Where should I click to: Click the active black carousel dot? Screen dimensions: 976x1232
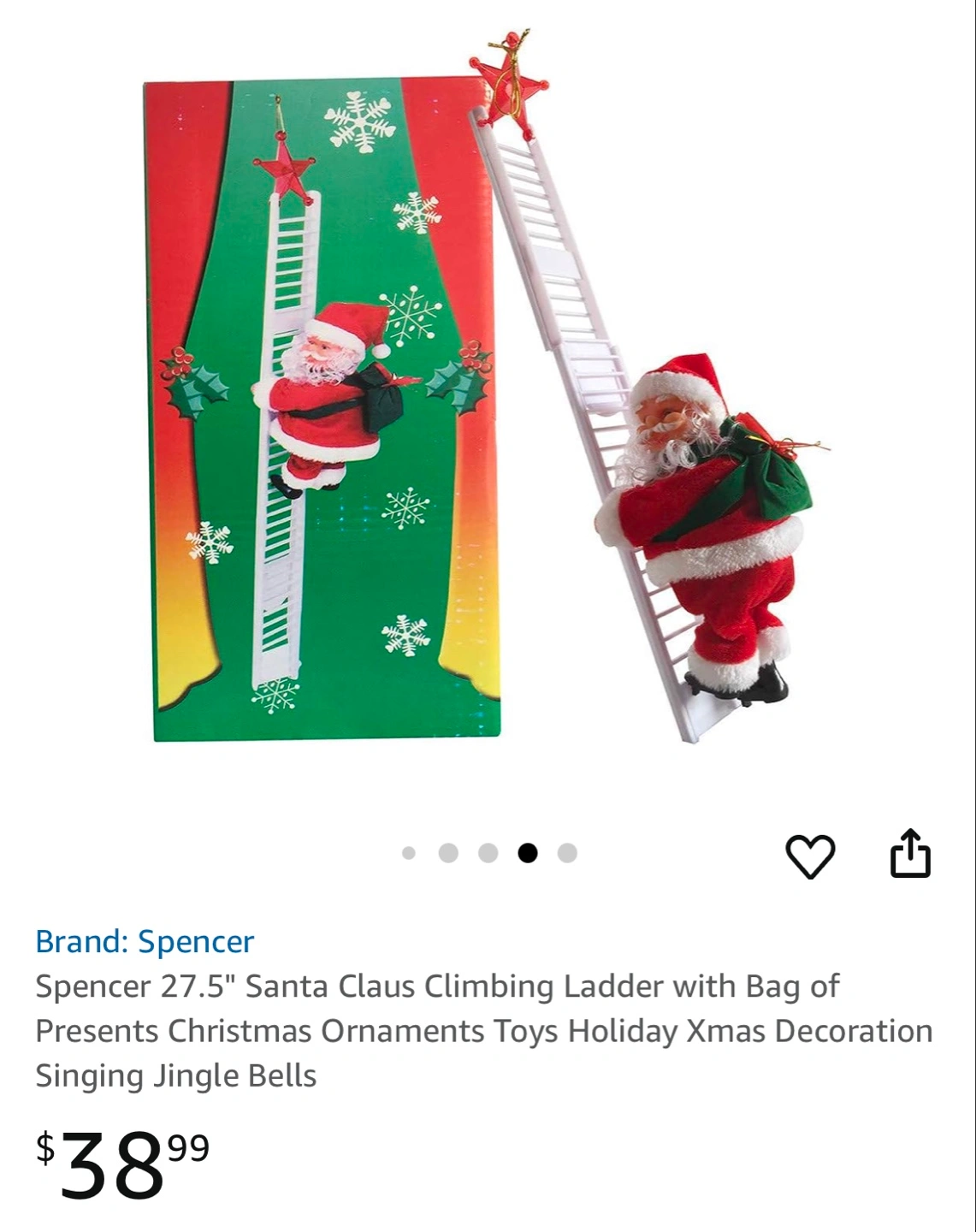[528, 853]
